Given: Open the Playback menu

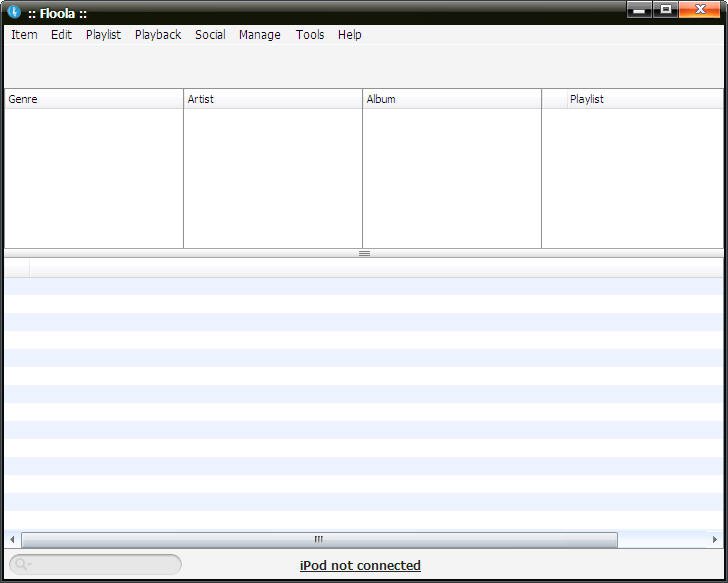Looking at the screenshot, I should 158,35.
